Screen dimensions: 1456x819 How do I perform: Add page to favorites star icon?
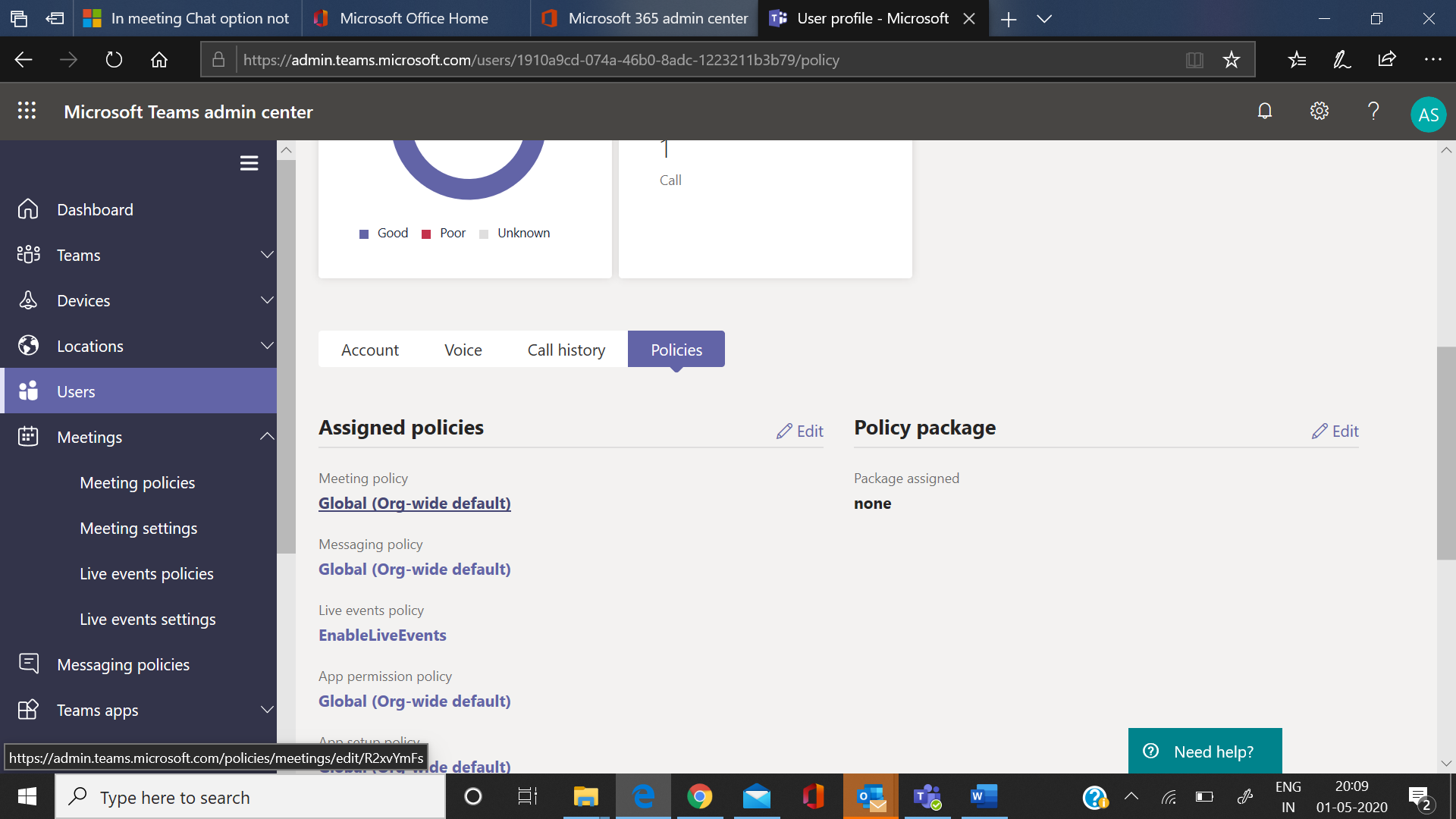tap(1232, 59)
